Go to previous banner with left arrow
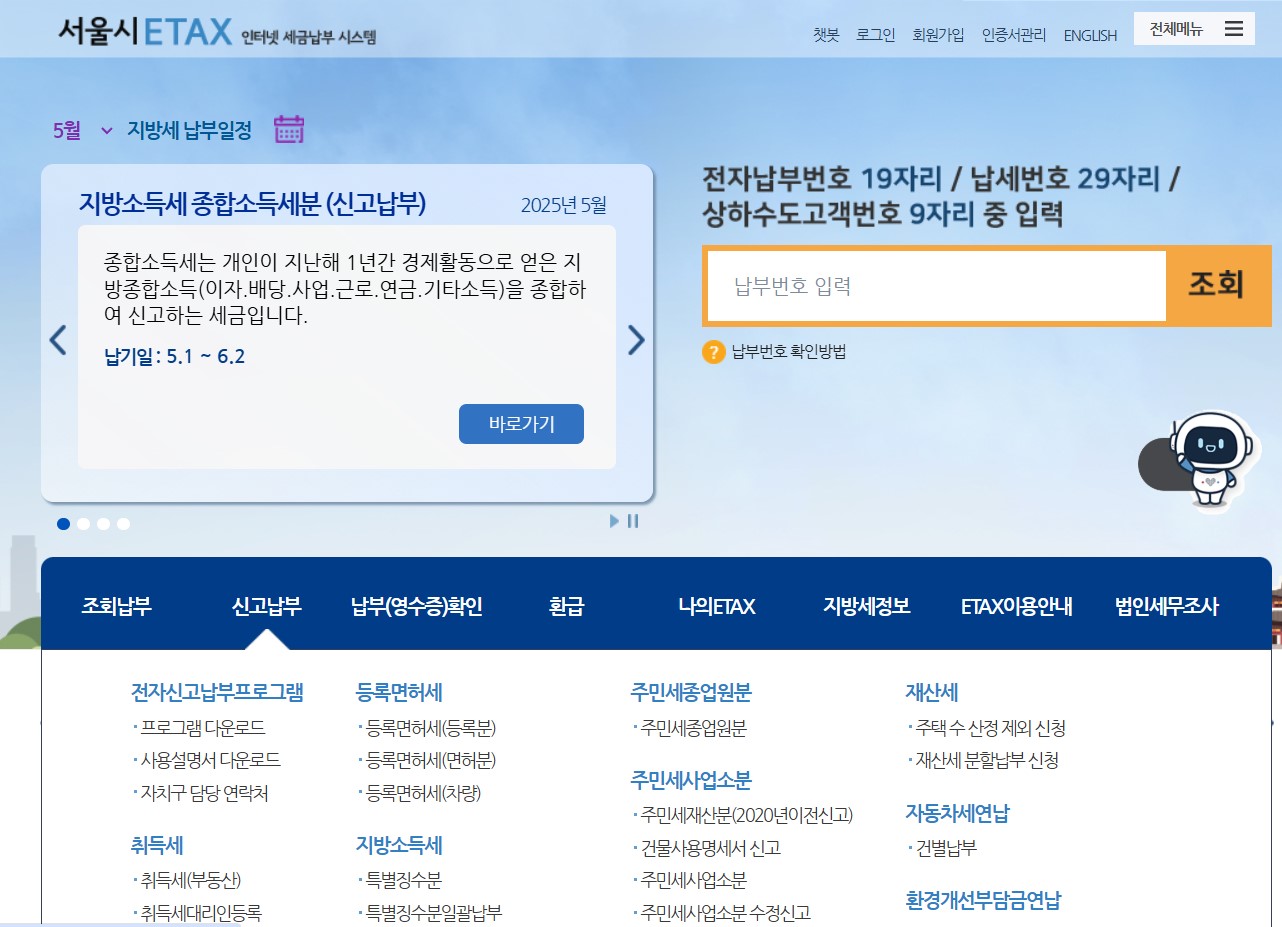Viewport: 1282px width, 927px height. pyautogui.click(x=58, y=340)
